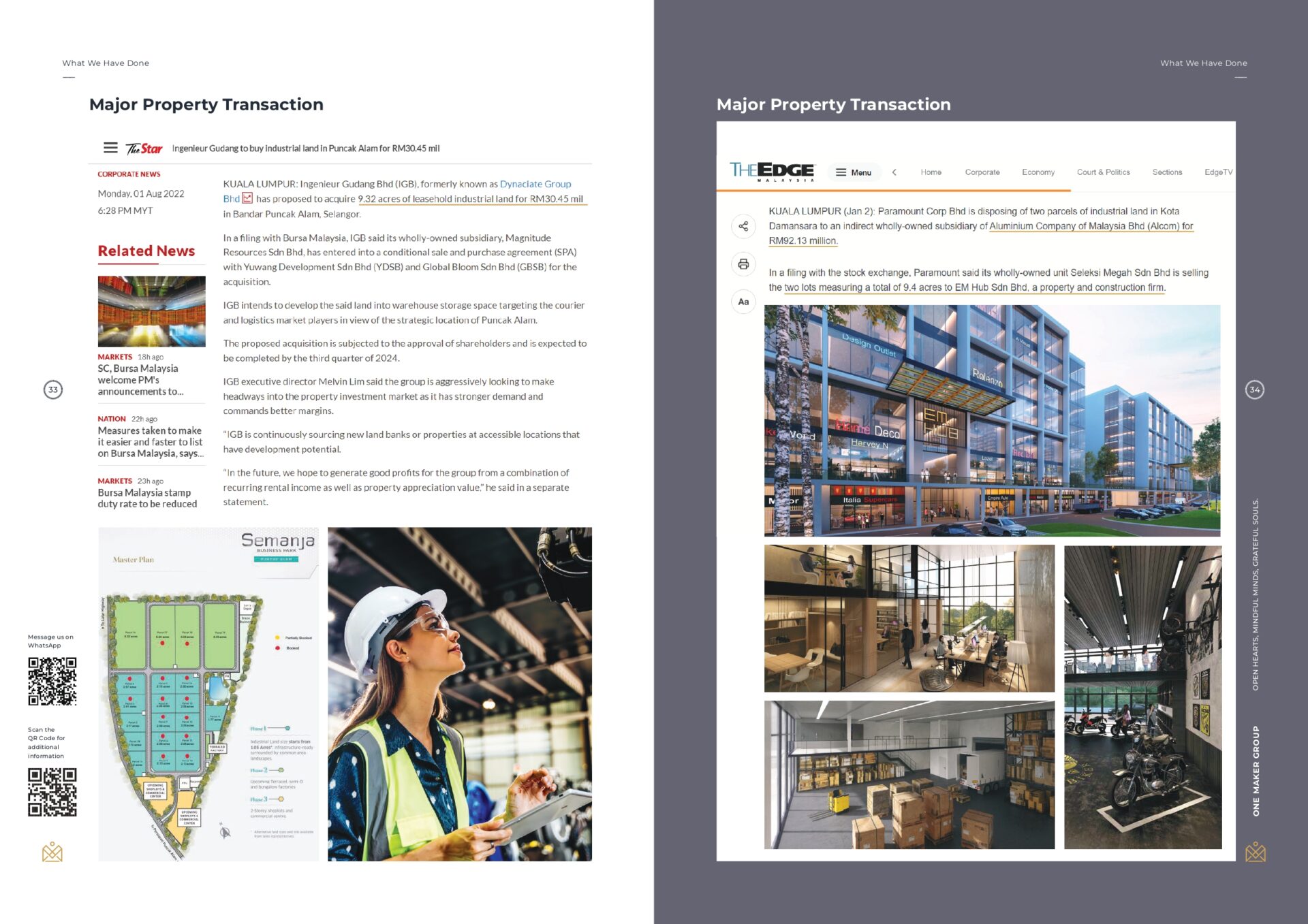Open the Sections nav item
The height and width of the screenshot is (924, 1308).
coord(1167,172)
